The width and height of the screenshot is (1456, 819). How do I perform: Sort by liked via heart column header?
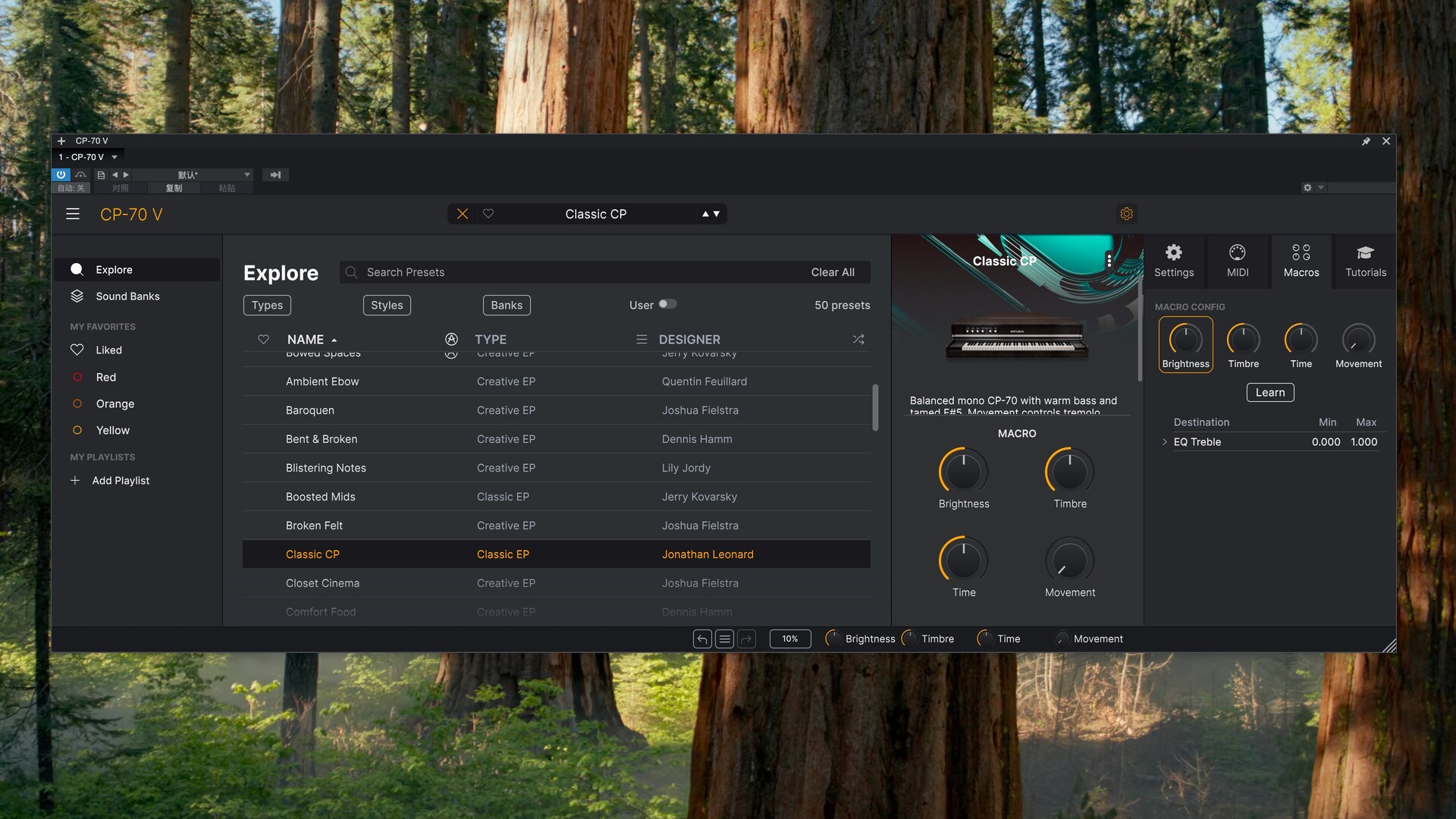click(263, 339)
